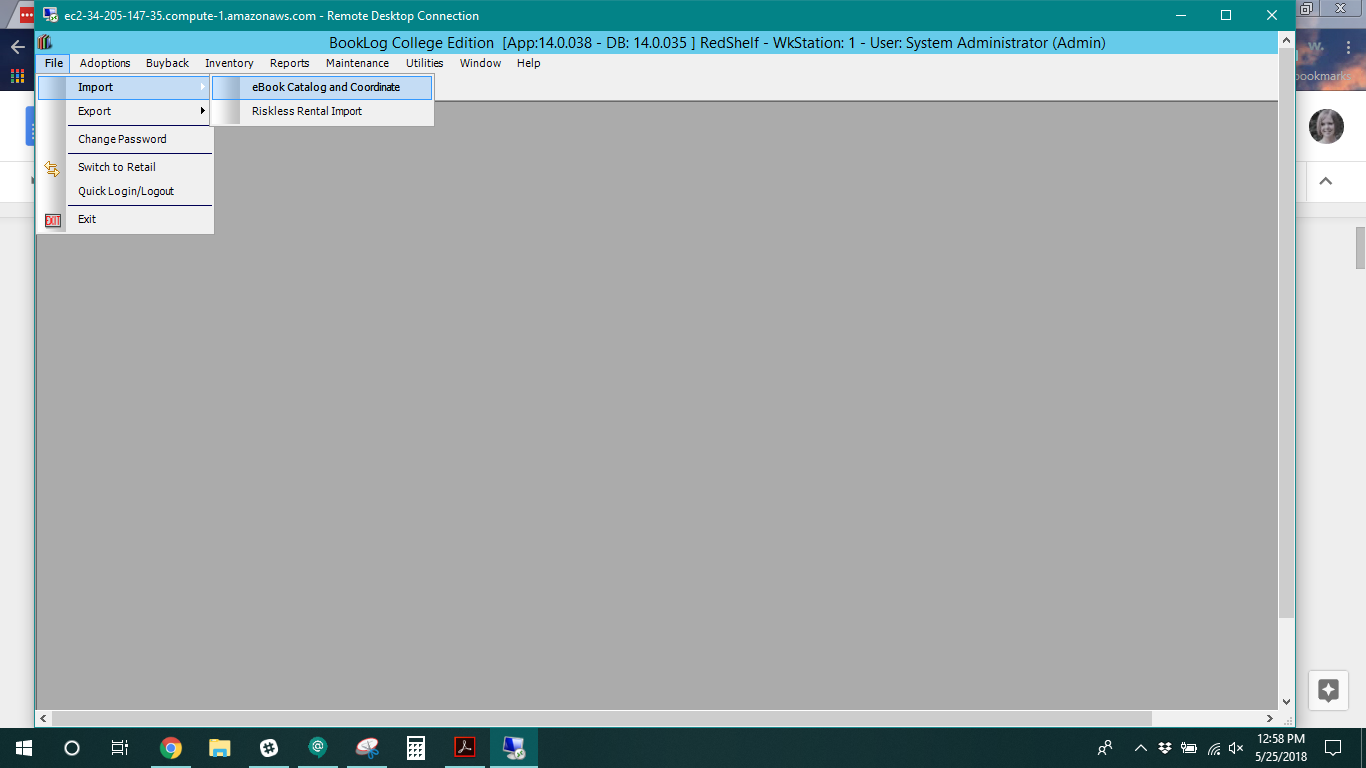Click the remote session right scroll arrow
Viewport: 1366px width, 768px height.
(x=1270, y=718)
